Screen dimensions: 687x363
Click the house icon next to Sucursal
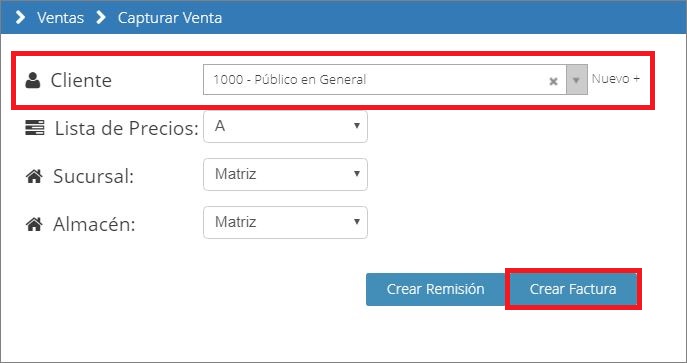(x=34, y=176)
